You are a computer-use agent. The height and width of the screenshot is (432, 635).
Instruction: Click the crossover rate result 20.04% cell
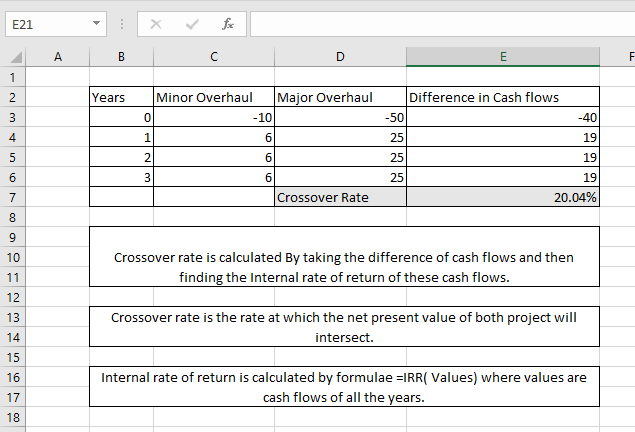(502, 197)
